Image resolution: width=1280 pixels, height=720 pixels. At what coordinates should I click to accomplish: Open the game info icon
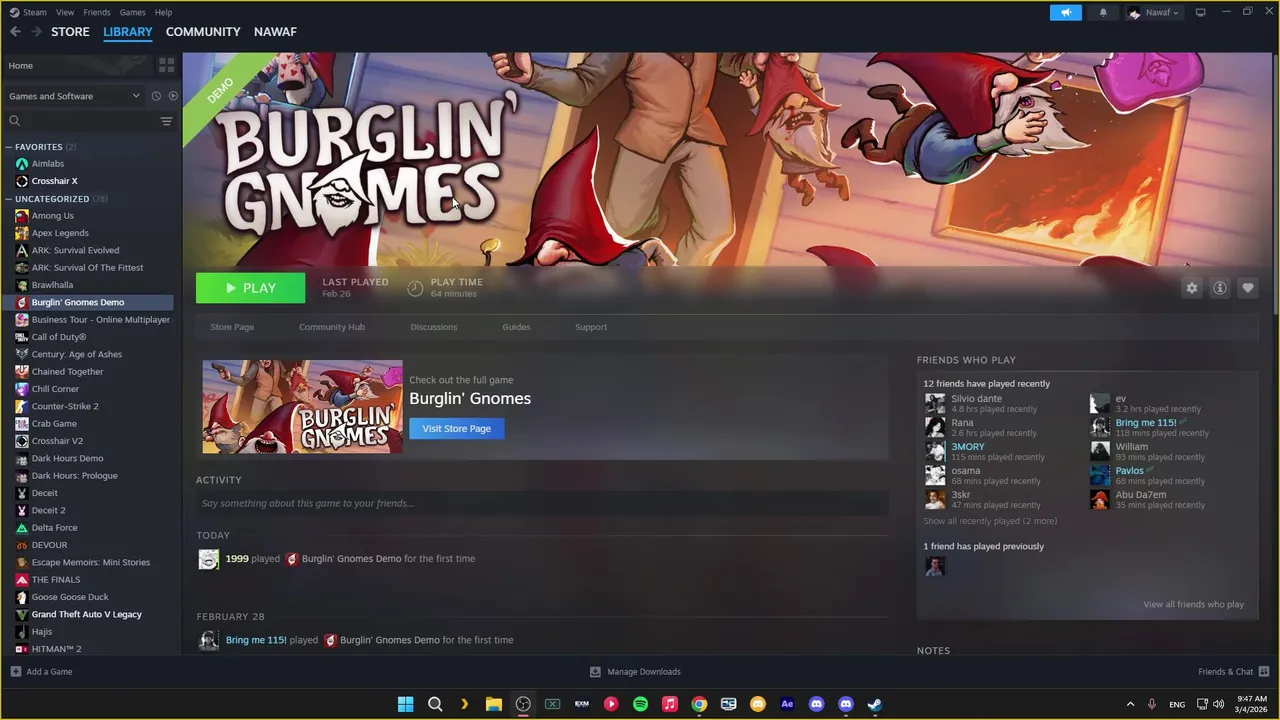click(x=1219, y=288)
